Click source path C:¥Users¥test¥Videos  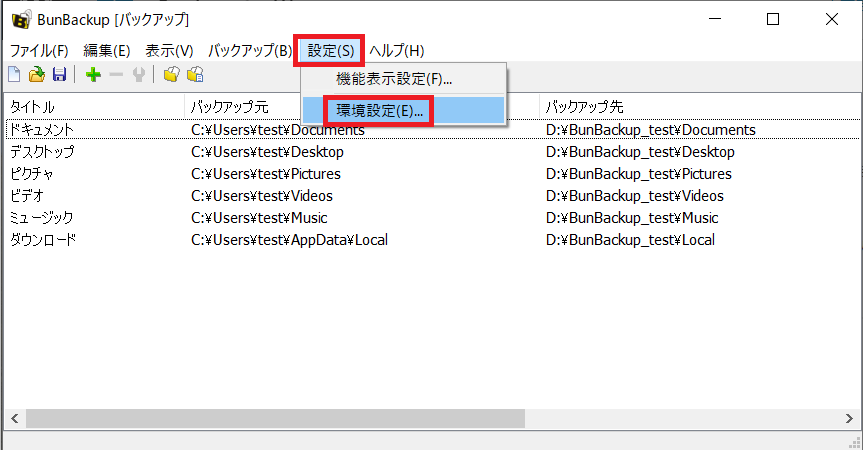[262, 196]
